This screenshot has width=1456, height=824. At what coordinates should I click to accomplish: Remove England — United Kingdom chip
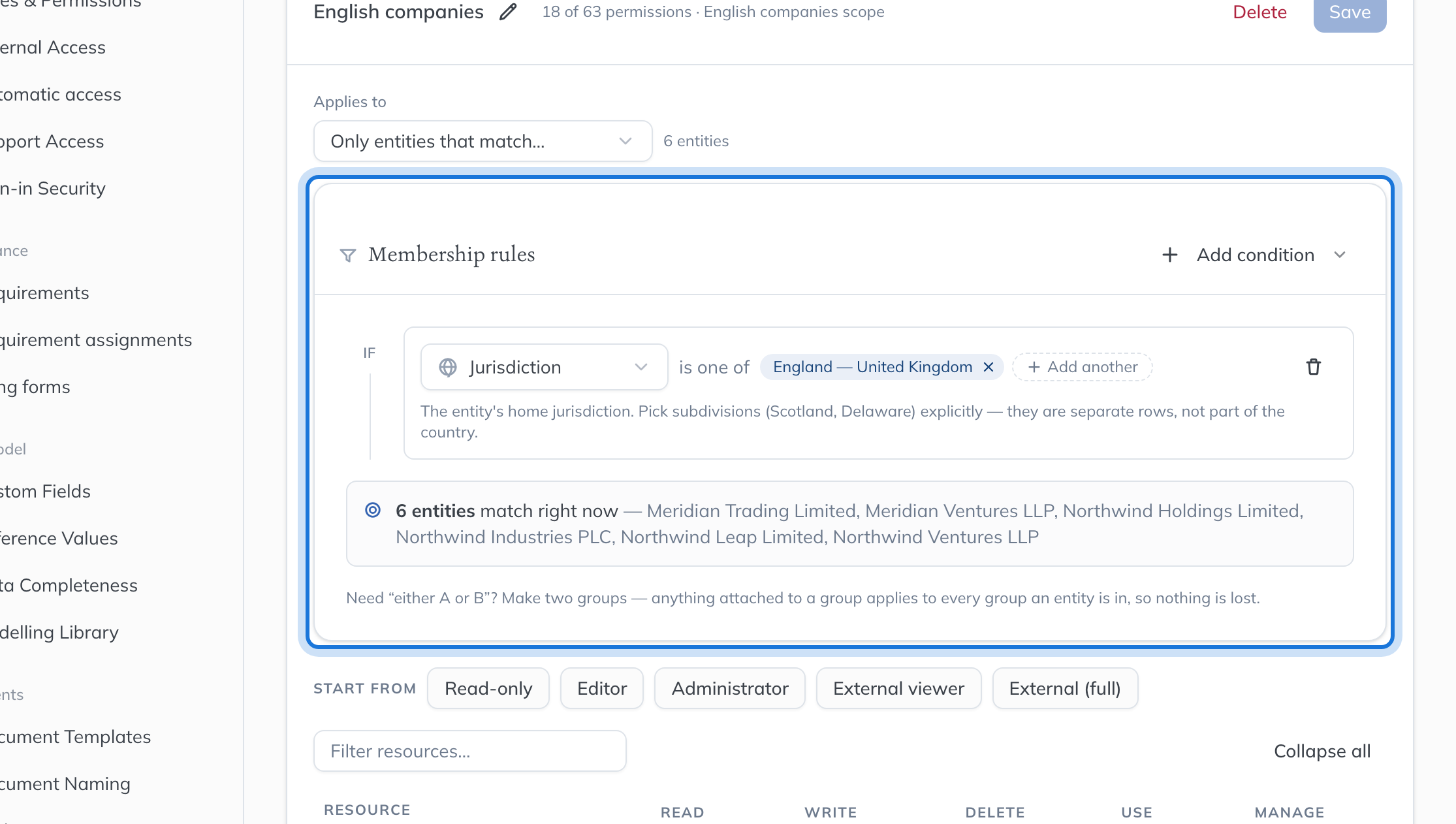(989, 367)
